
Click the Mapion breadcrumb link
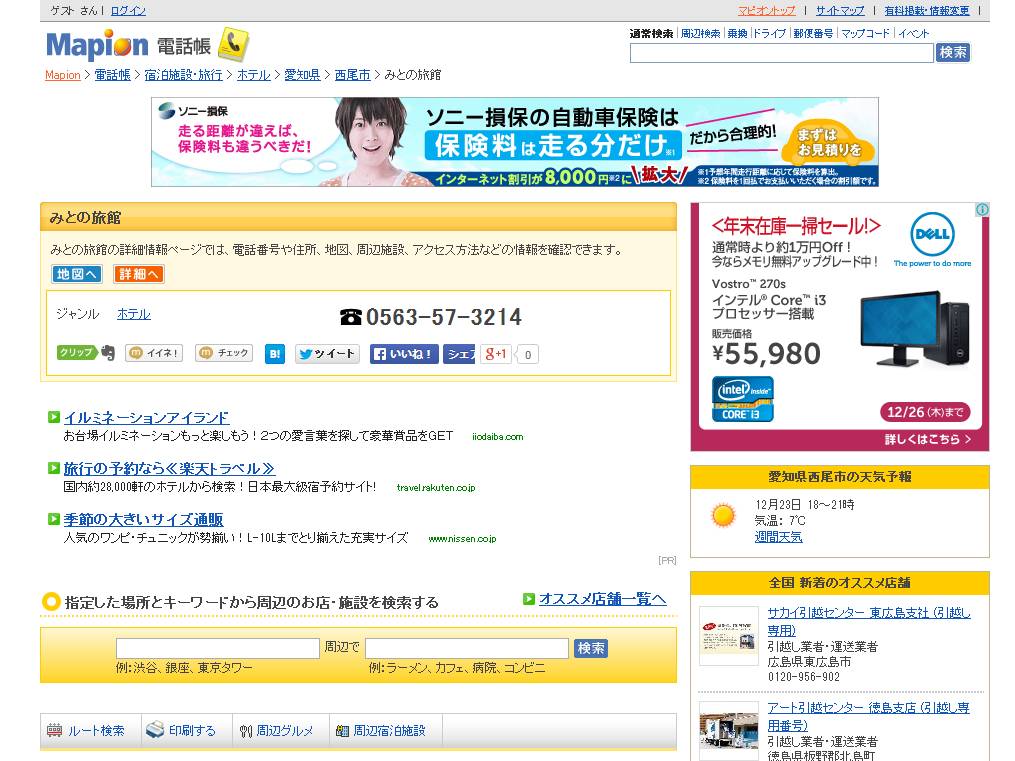click(63, 75)
